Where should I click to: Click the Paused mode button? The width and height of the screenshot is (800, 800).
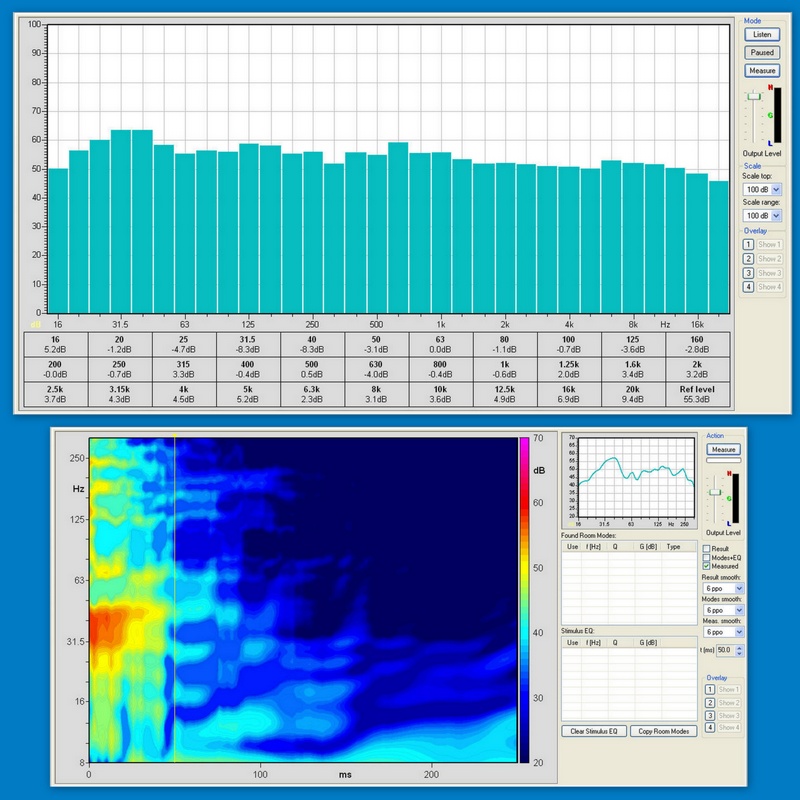tap(761, 52)
